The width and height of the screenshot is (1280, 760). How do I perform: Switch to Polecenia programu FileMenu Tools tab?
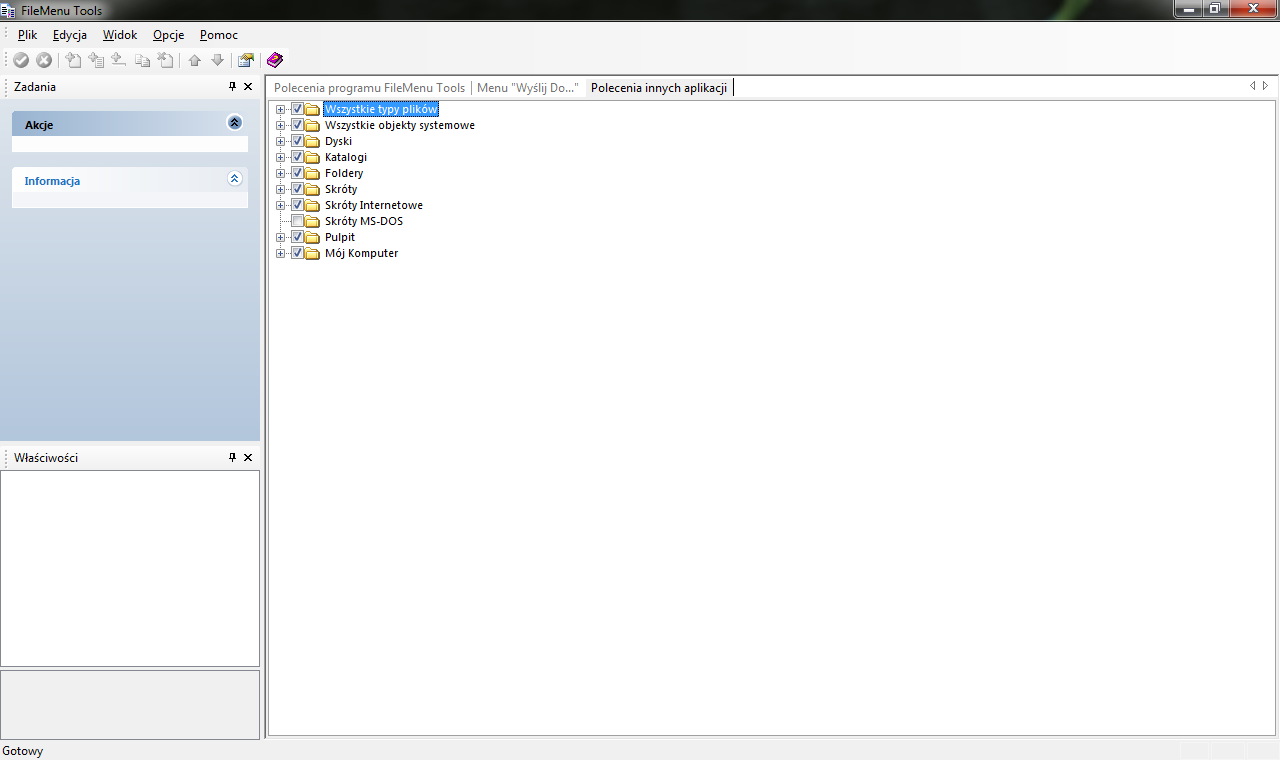tap(369, 88)
